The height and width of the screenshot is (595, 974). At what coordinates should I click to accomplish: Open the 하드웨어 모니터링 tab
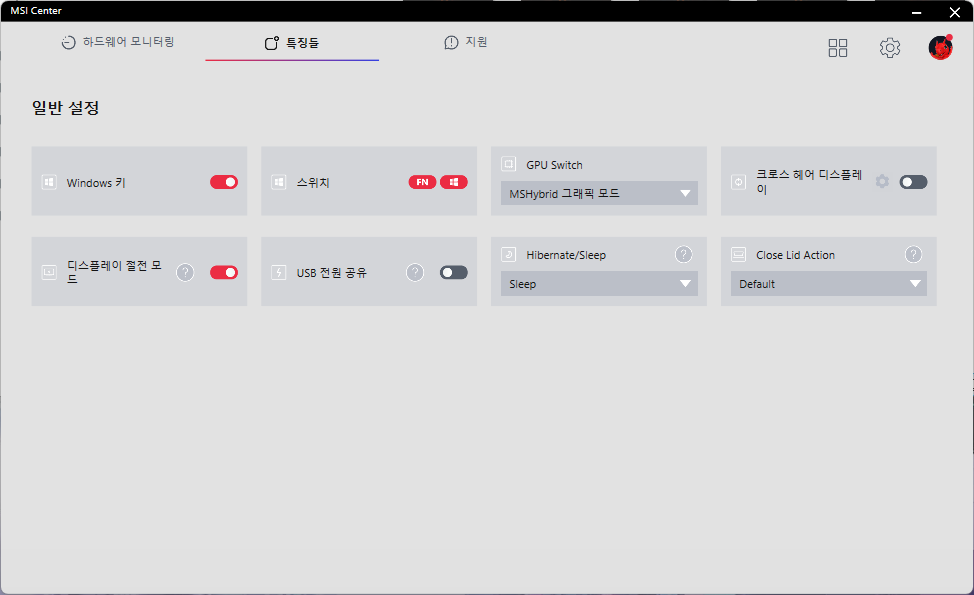pos(118,42)
